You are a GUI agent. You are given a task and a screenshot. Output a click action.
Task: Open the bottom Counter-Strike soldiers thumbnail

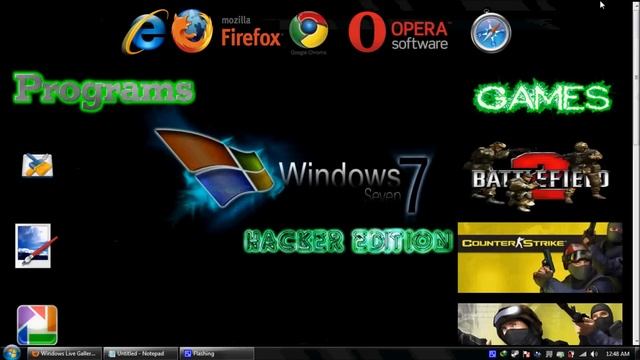click(x=540, y=324)
